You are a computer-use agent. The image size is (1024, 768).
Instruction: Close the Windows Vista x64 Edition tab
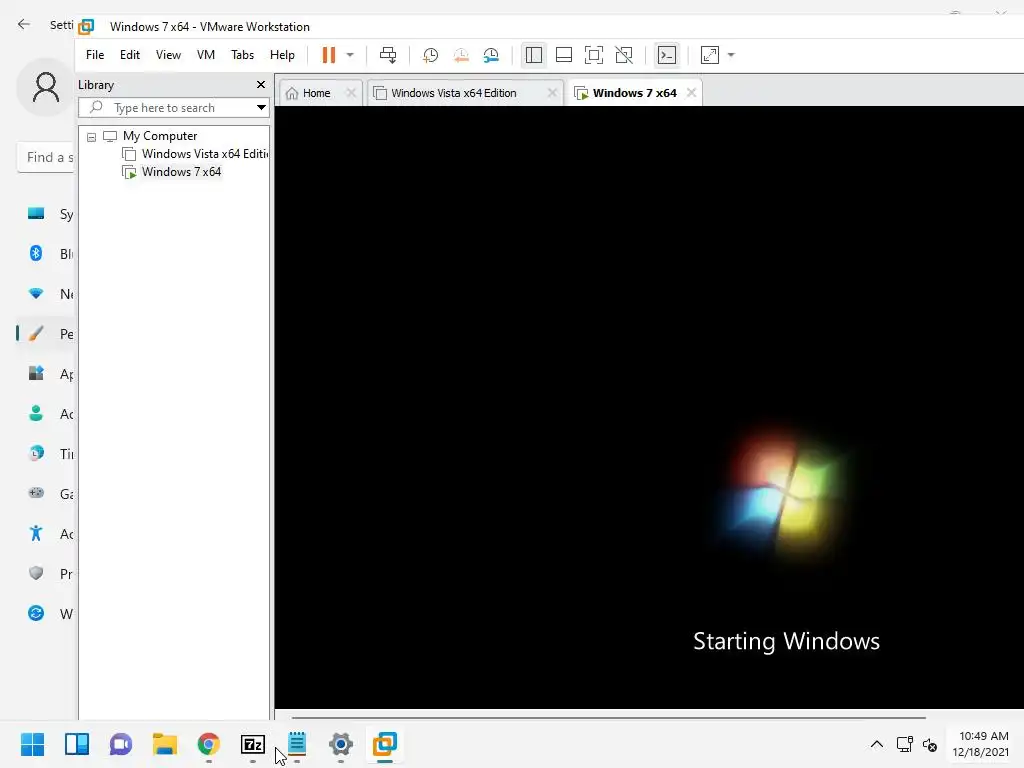pyautogui.click(x=552, y=93)
